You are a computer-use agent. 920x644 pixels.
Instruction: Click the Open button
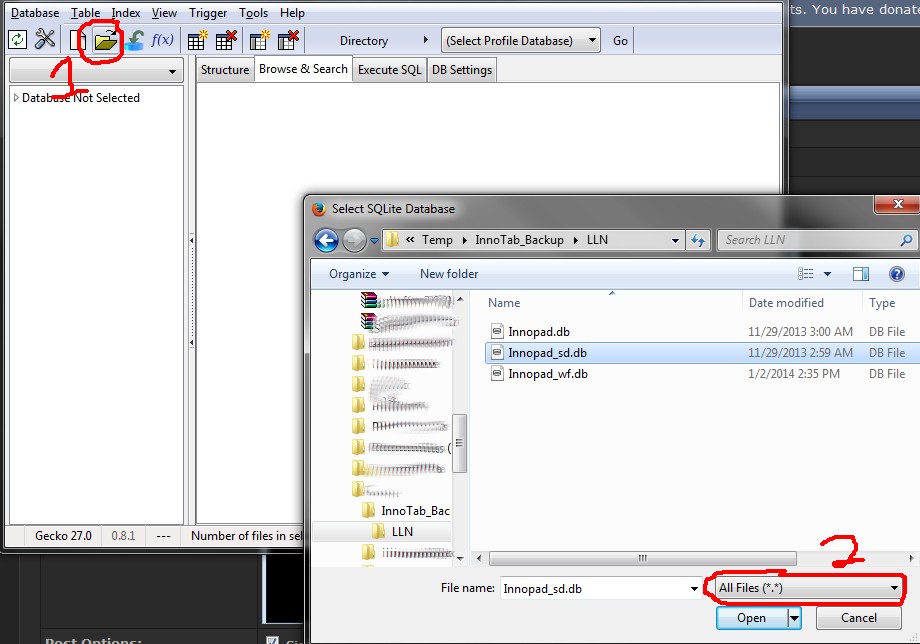click(751, 618)
